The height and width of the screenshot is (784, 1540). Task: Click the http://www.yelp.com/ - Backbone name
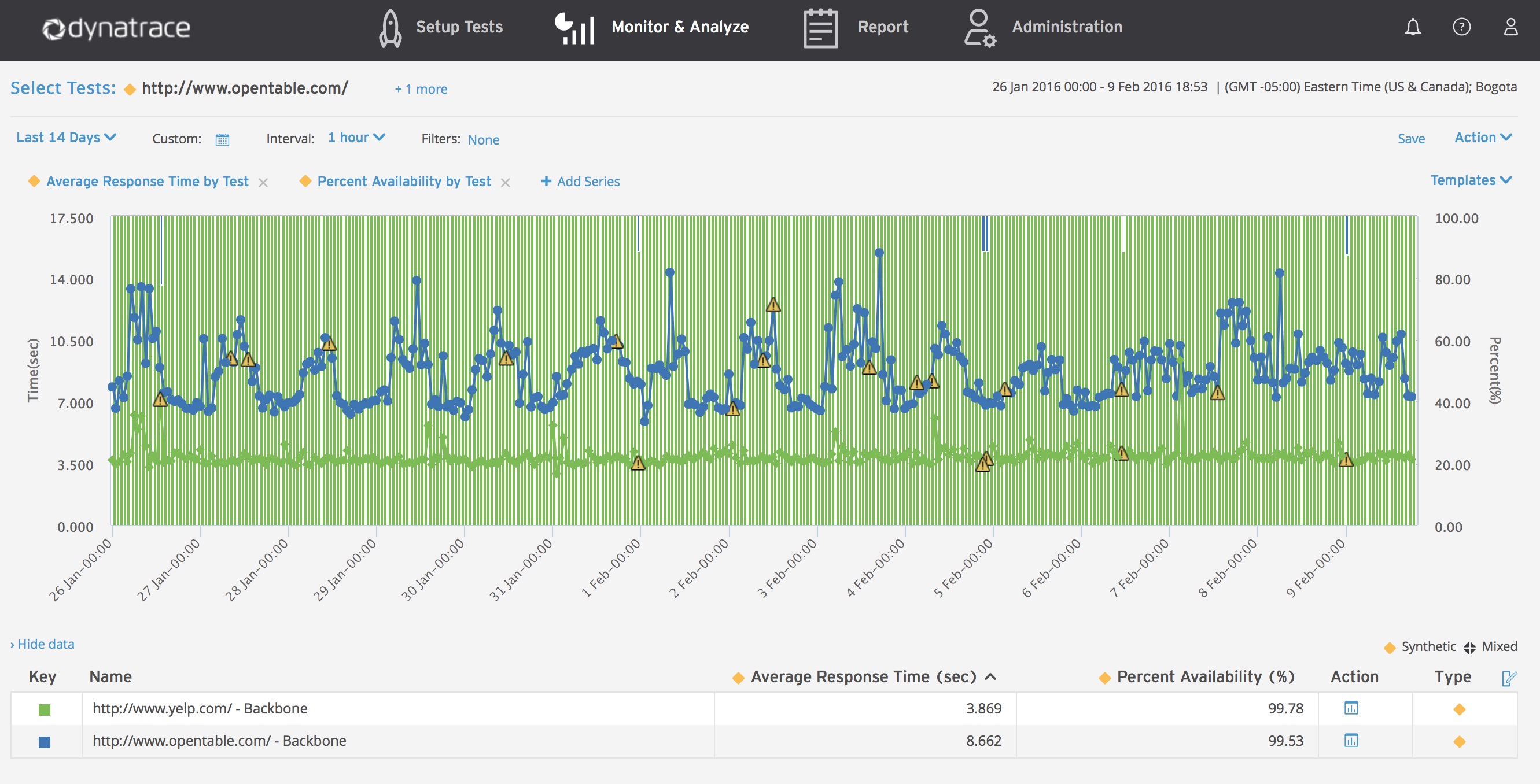click(200, 708)
